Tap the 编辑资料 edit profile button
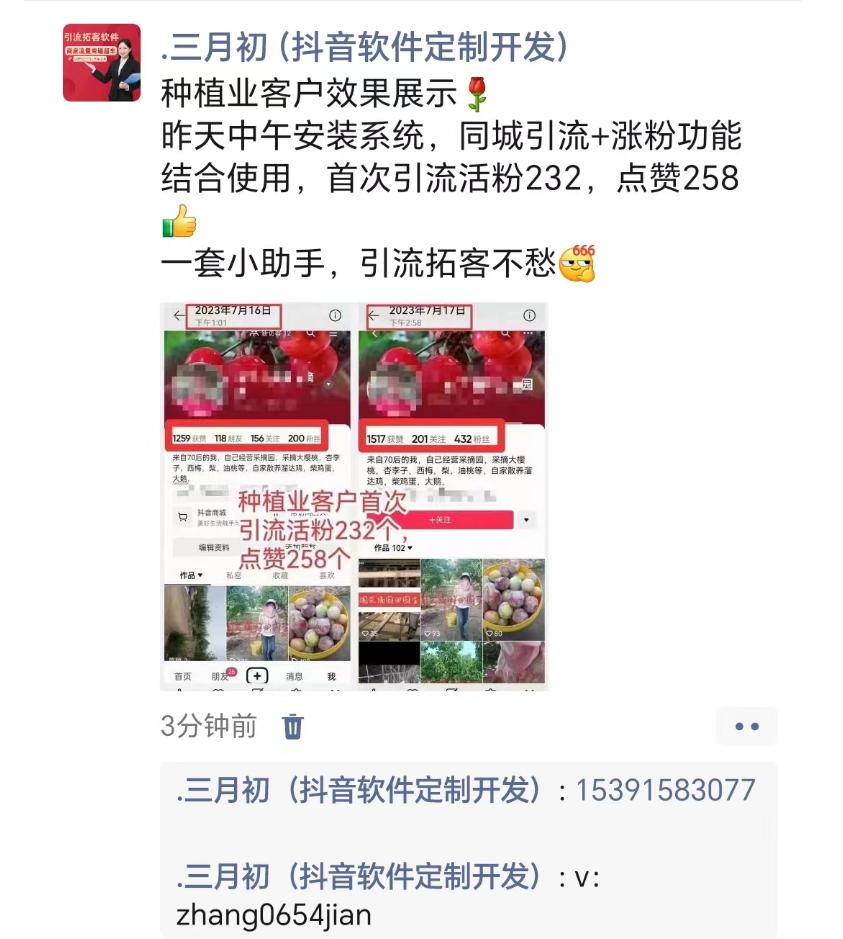 (207, 548)
